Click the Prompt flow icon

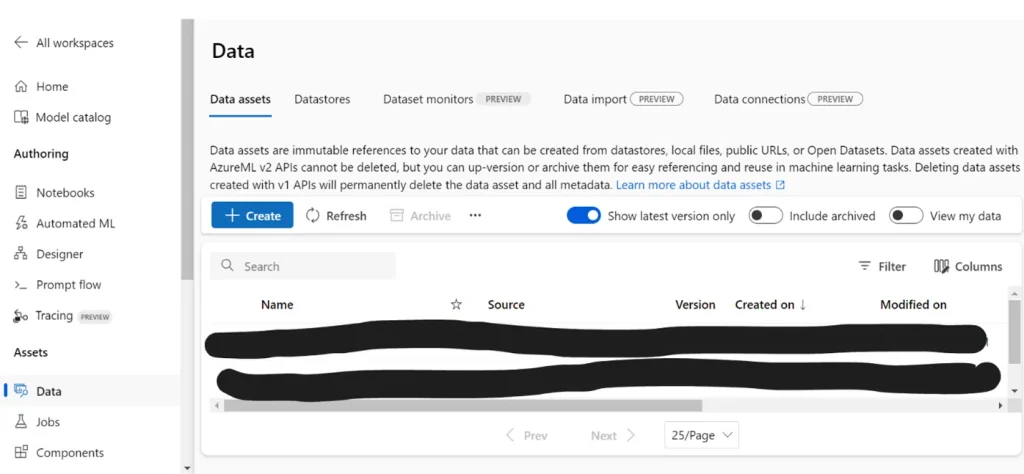(21, 285)
